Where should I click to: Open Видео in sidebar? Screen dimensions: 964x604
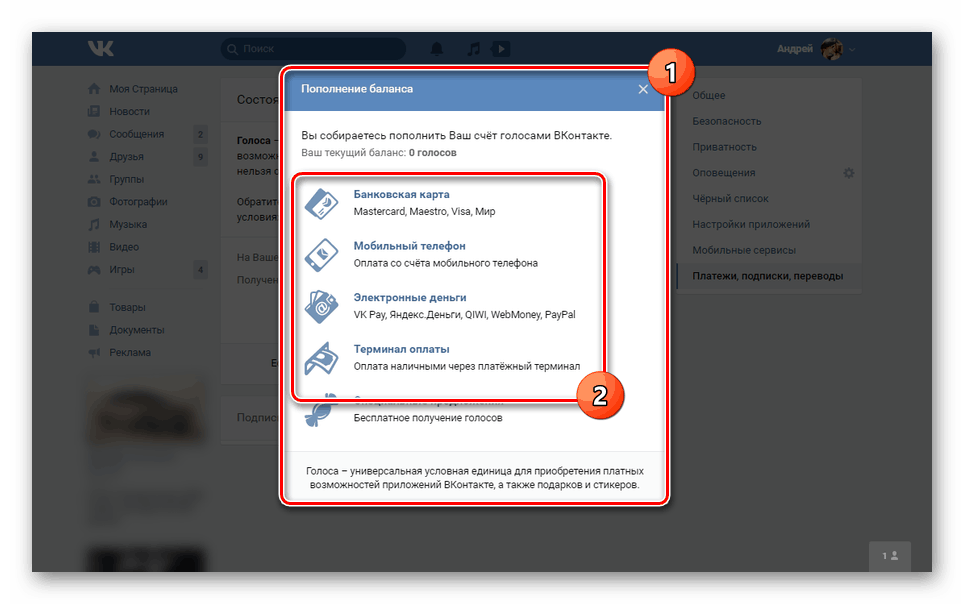(x=124, y=247)
